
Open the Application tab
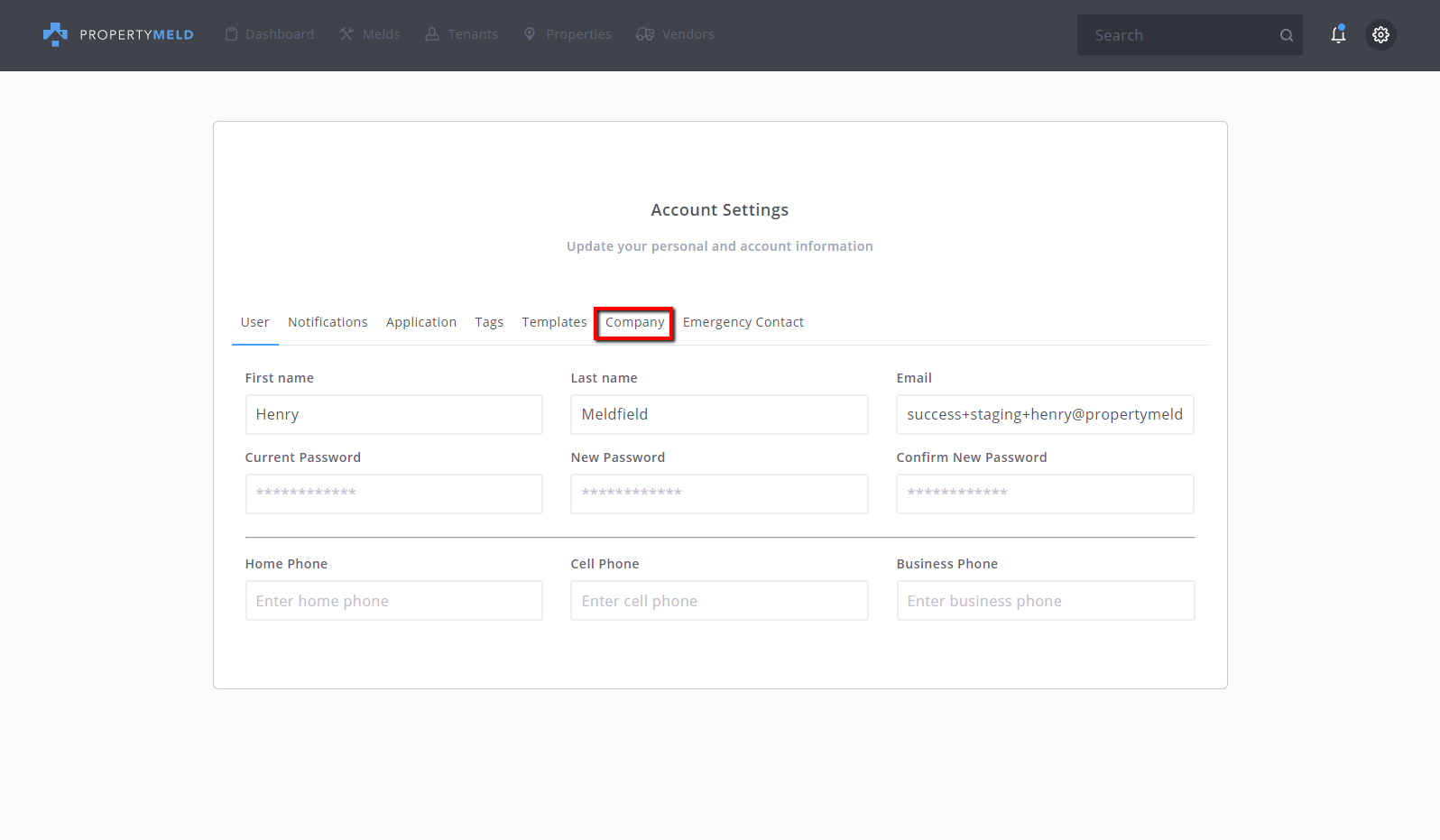click(421, 322)
